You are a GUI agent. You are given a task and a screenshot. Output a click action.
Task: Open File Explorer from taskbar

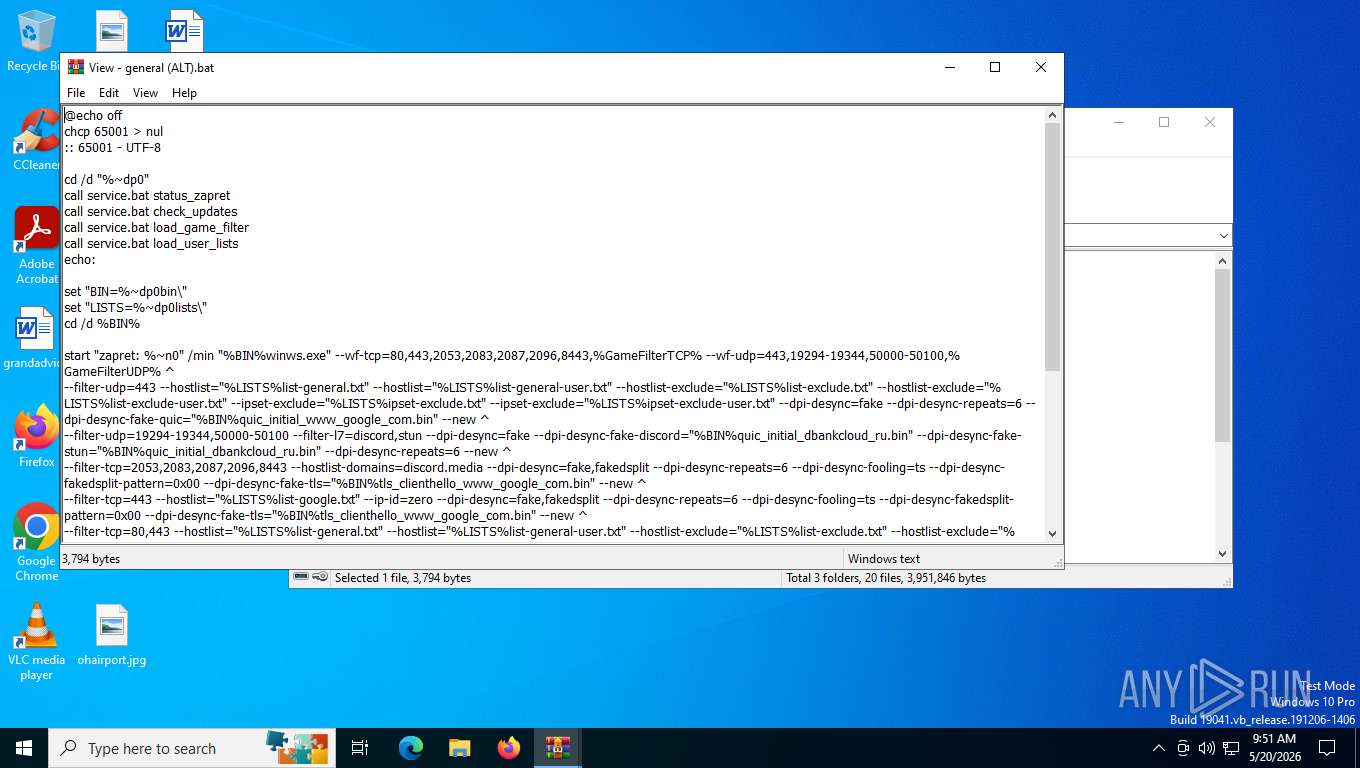460,748
